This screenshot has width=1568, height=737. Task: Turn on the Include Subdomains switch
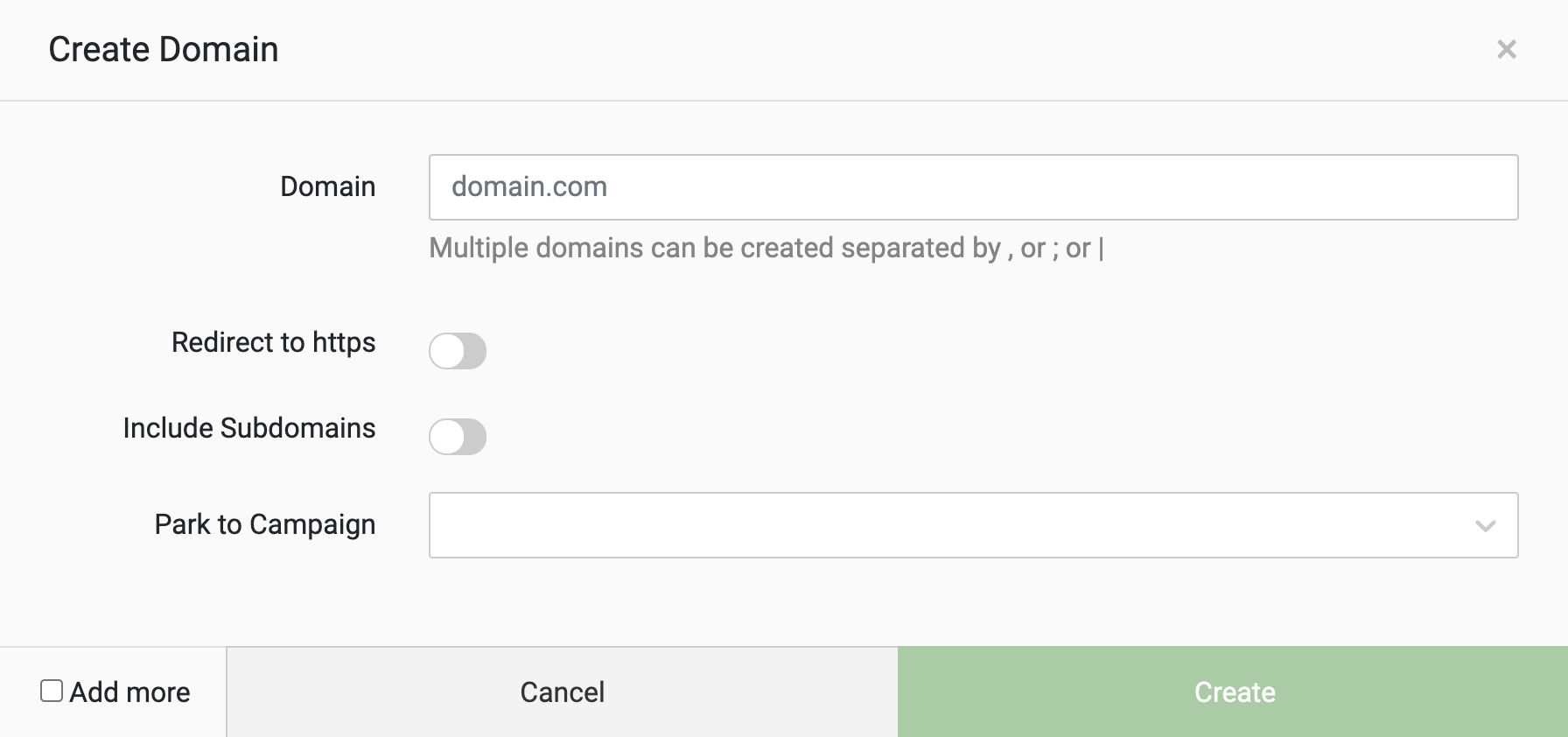[458, 437]
